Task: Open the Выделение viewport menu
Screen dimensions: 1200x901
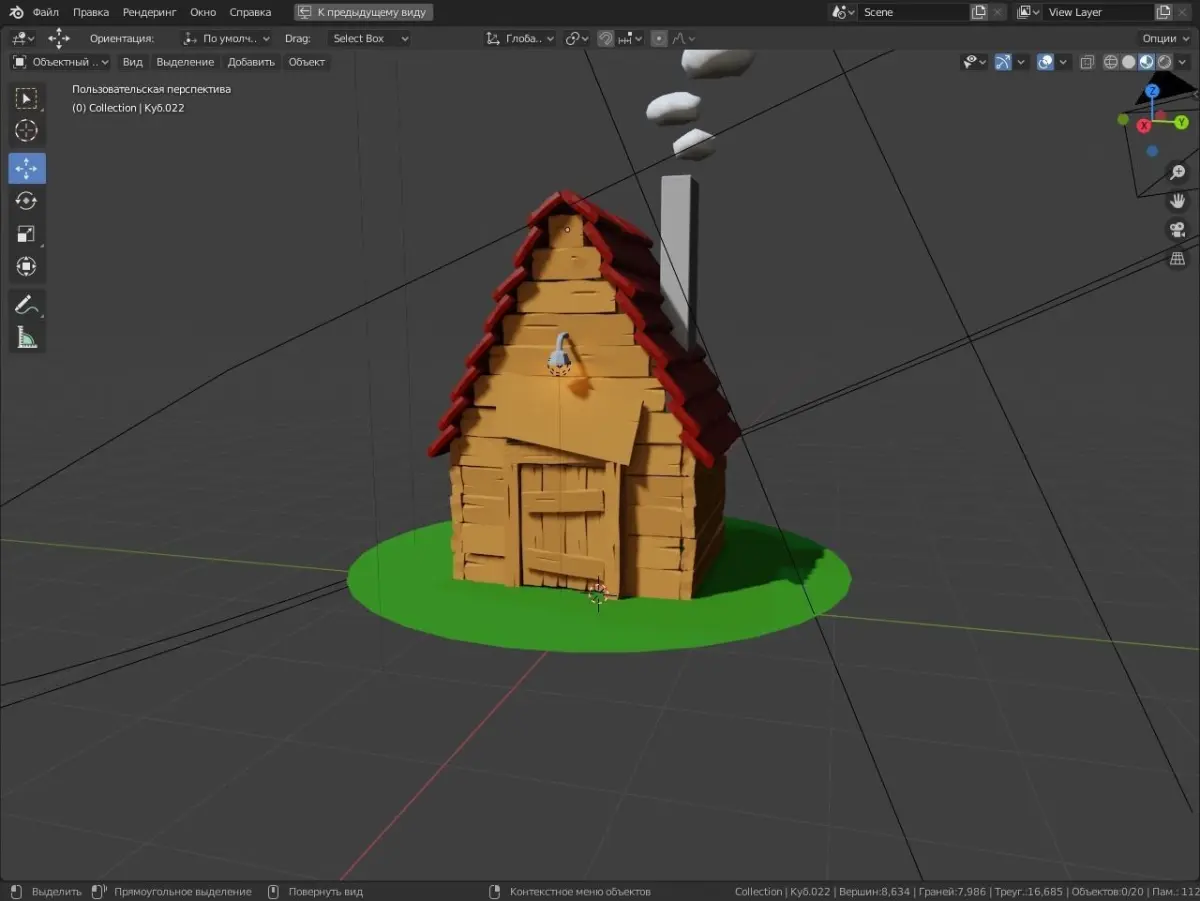Action: (185, 62)
